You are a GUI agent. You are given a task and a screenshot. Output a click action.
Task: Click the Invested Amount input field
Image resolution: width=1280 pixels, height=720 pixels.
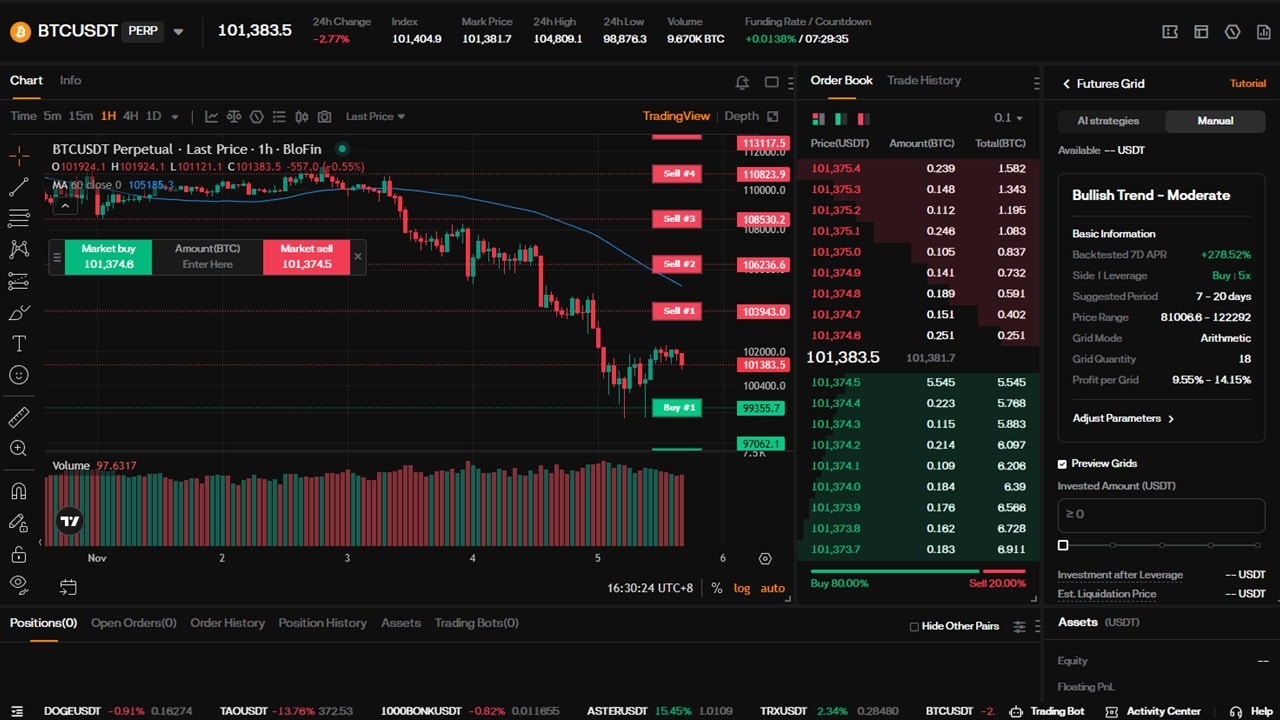[x=1161, y=514]
